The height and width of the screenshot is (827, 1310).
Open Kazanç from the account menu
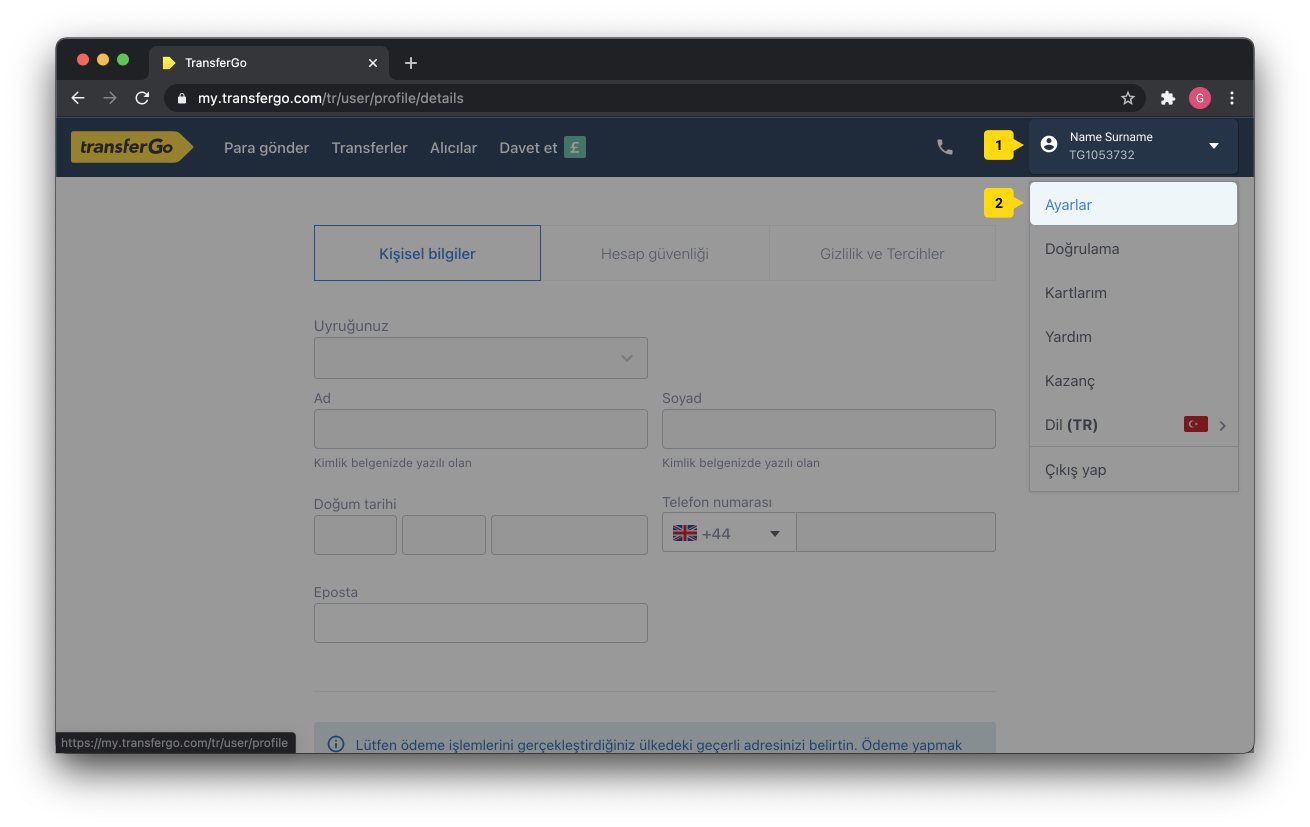[1134, 381]
